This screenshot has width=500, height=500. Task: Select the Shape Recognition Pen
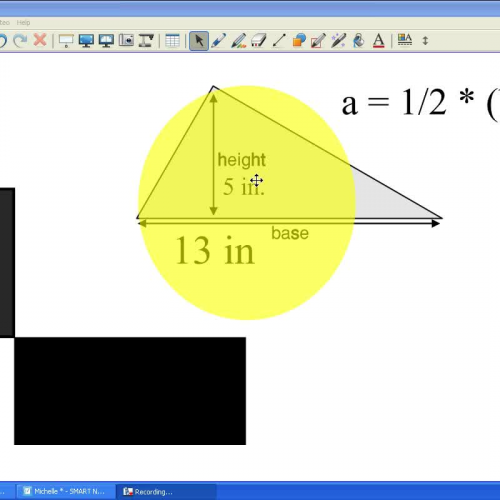coord(318,41)
